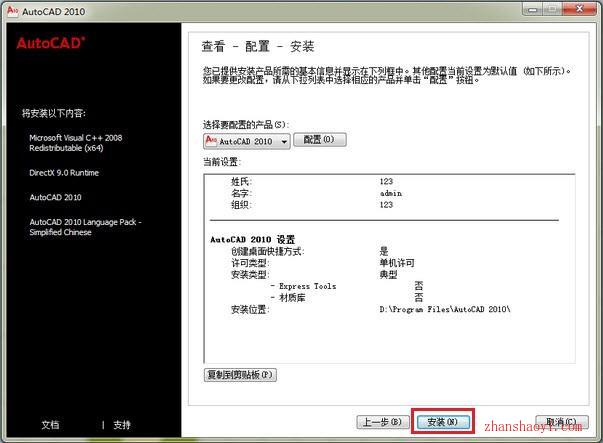This screenshot has height=443, width=603.
Task: Click the 组织 label row
Action: [x=241, y=205]
